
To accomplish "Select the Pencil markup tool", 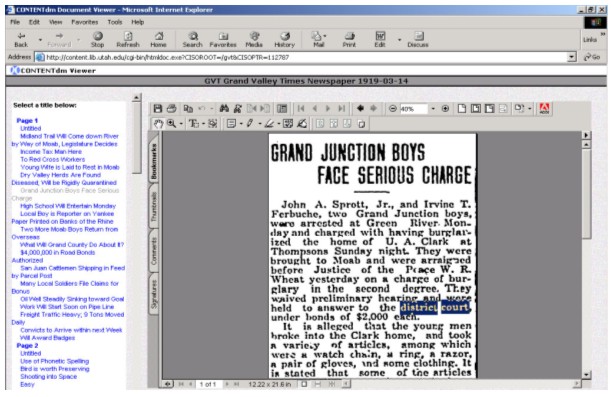I will click(x=250, y=124).
